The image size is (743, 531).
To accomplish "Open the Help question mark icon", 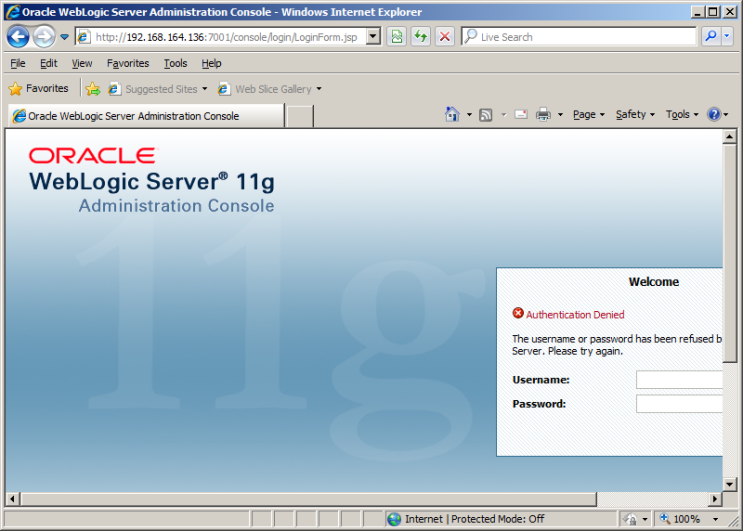I will pos(714,115).
